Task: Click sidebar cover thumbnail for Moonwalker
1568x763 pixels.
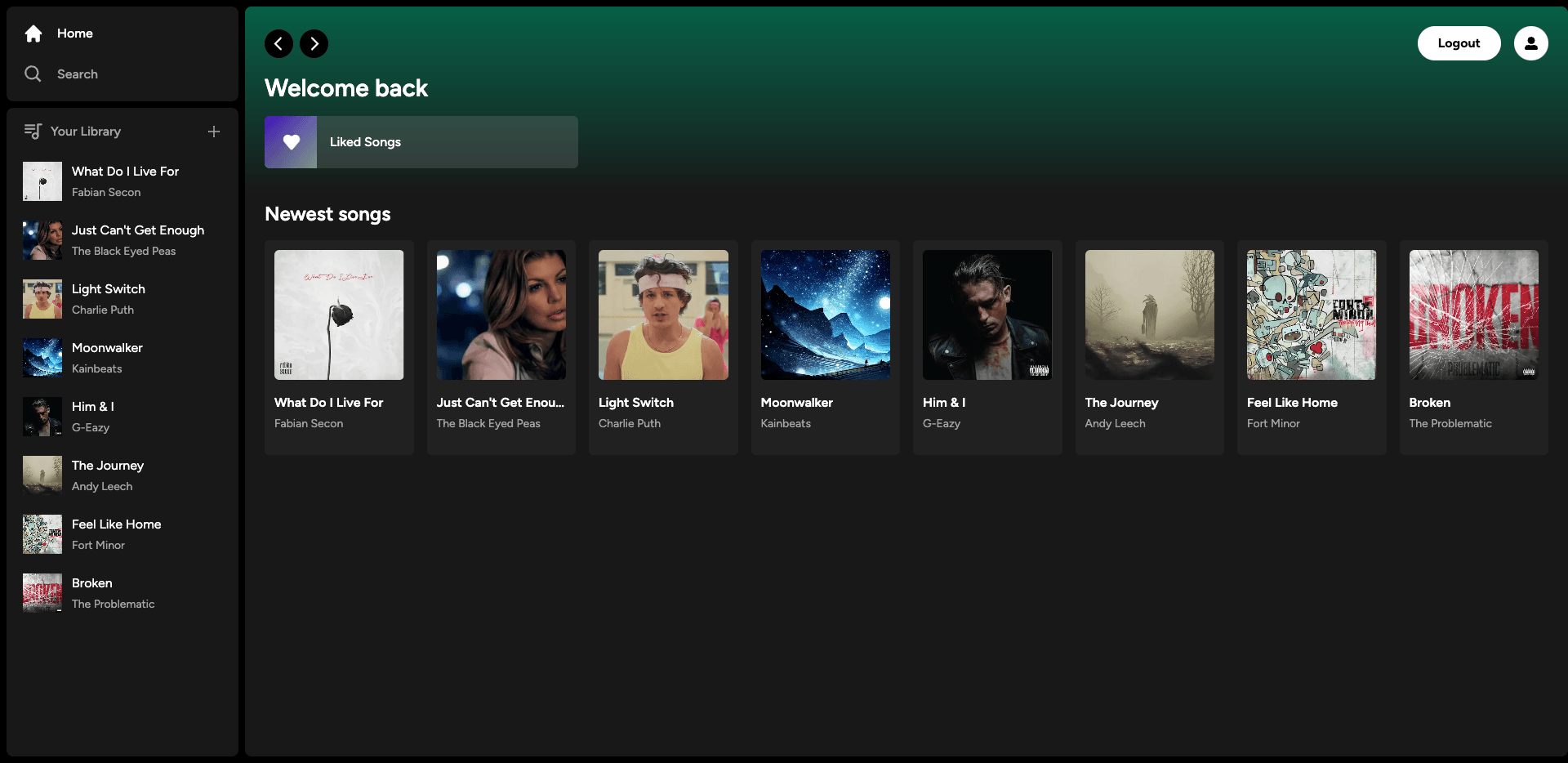Action: click(x=42, y=358)
